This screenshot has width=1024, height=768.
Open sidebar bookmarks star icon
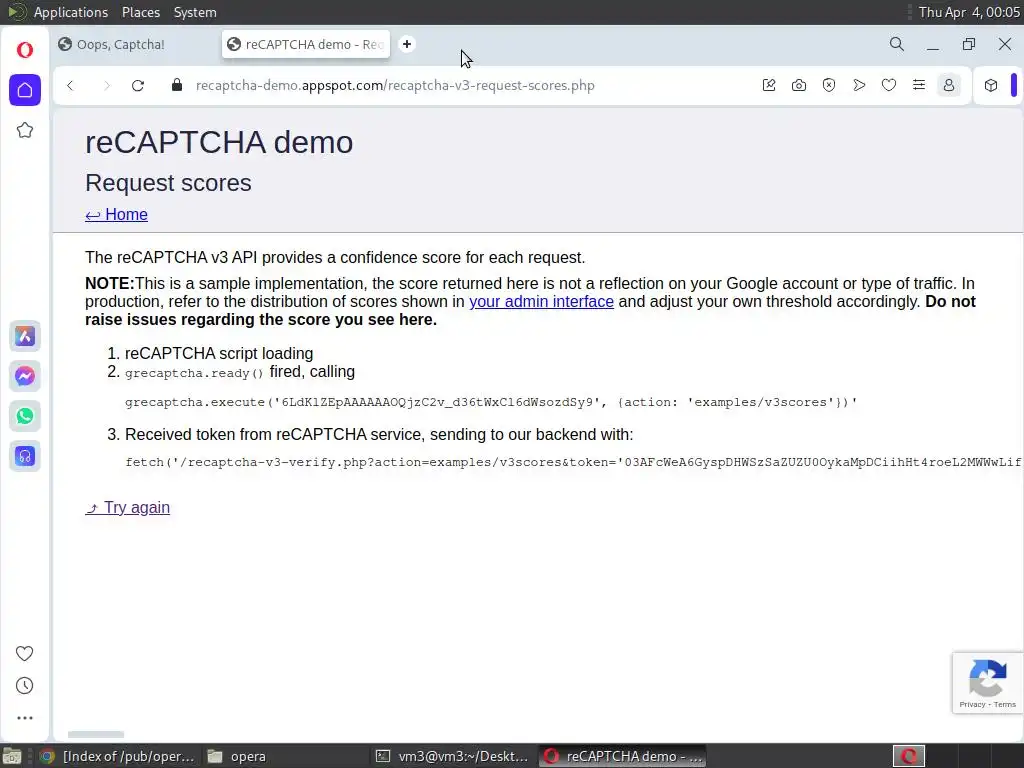25,130
